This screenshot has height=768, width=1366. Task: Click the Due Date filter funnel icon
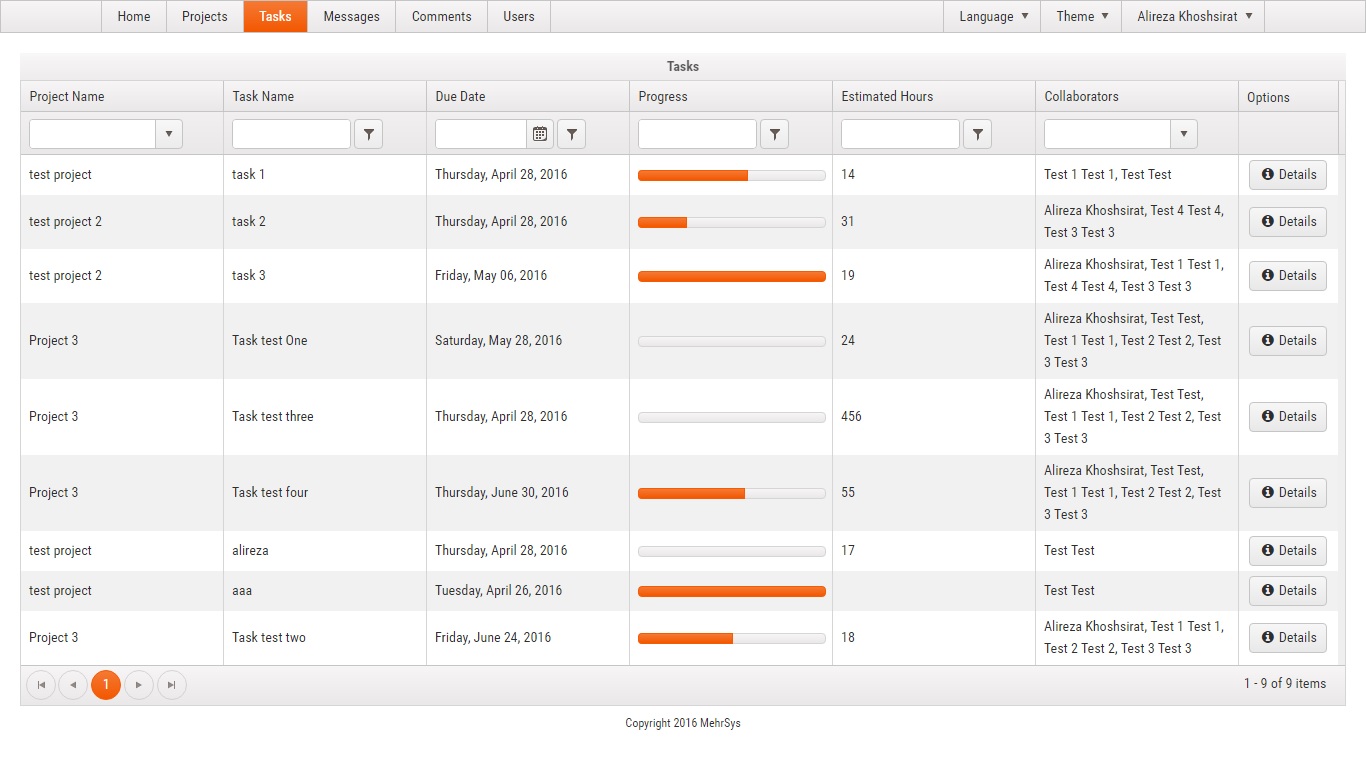pyautogui.click(x=571, y=134)
